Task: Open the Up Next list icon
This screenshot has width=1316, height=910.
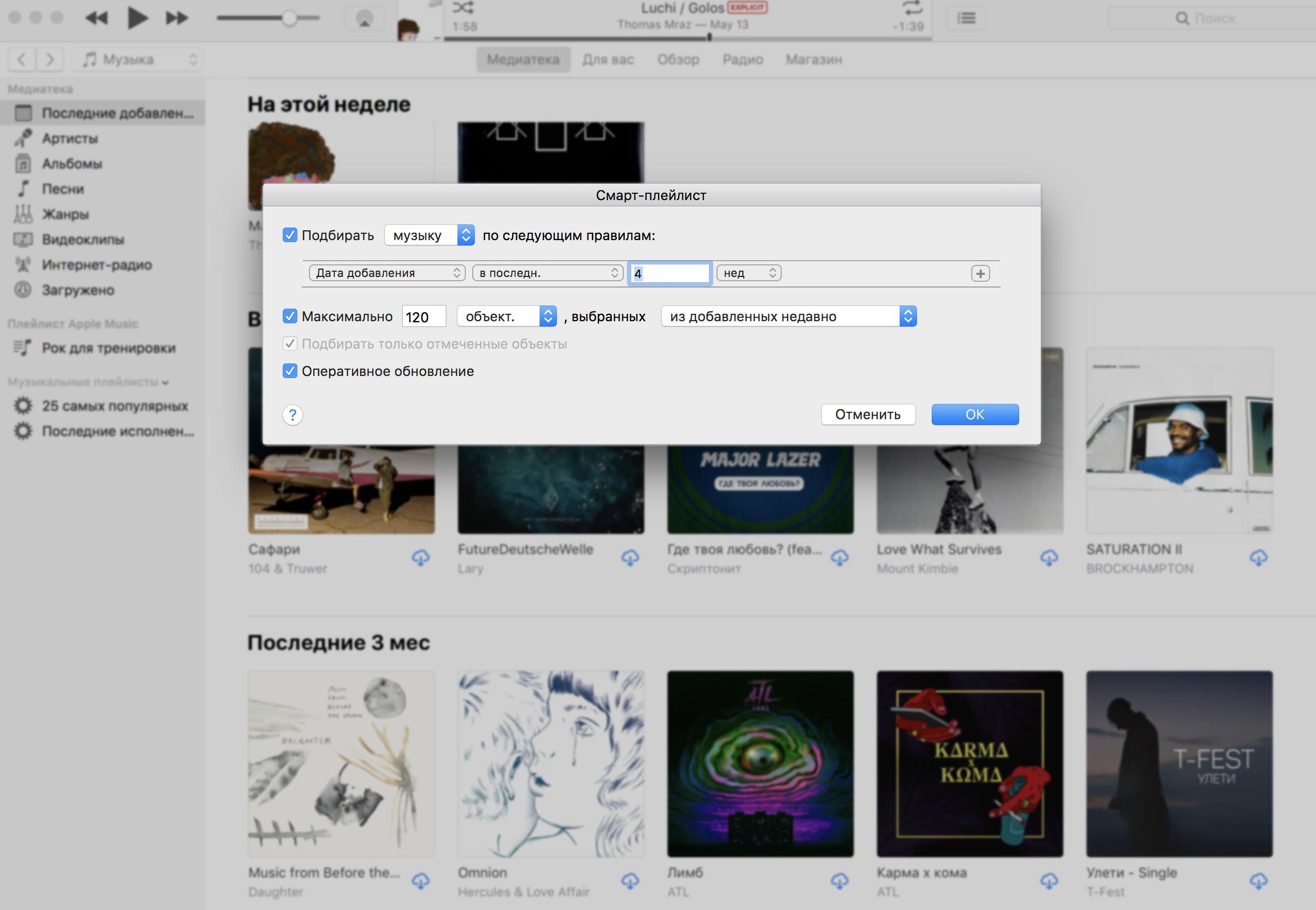Action: pyautogui.click(x=966, y=18)
